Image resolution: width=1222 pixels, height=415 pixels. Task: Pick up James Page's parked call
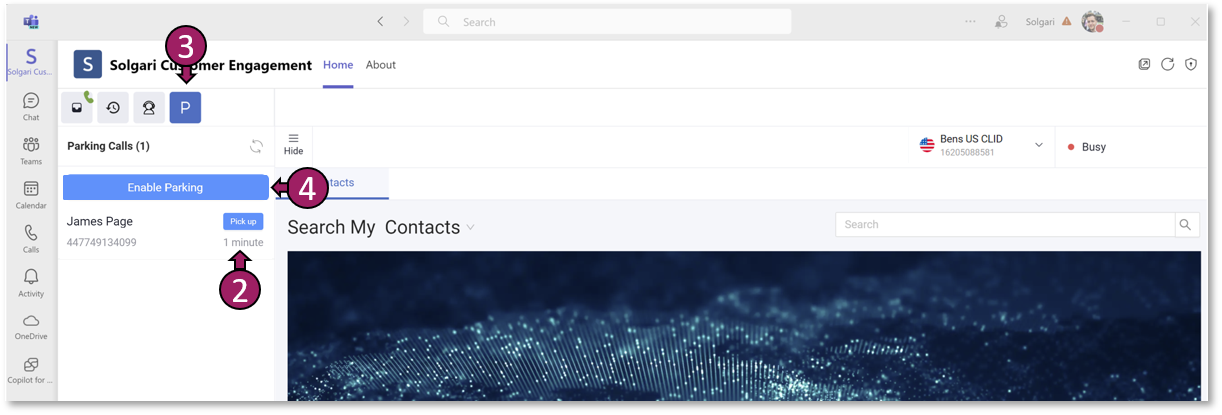(x=243, y=222)
